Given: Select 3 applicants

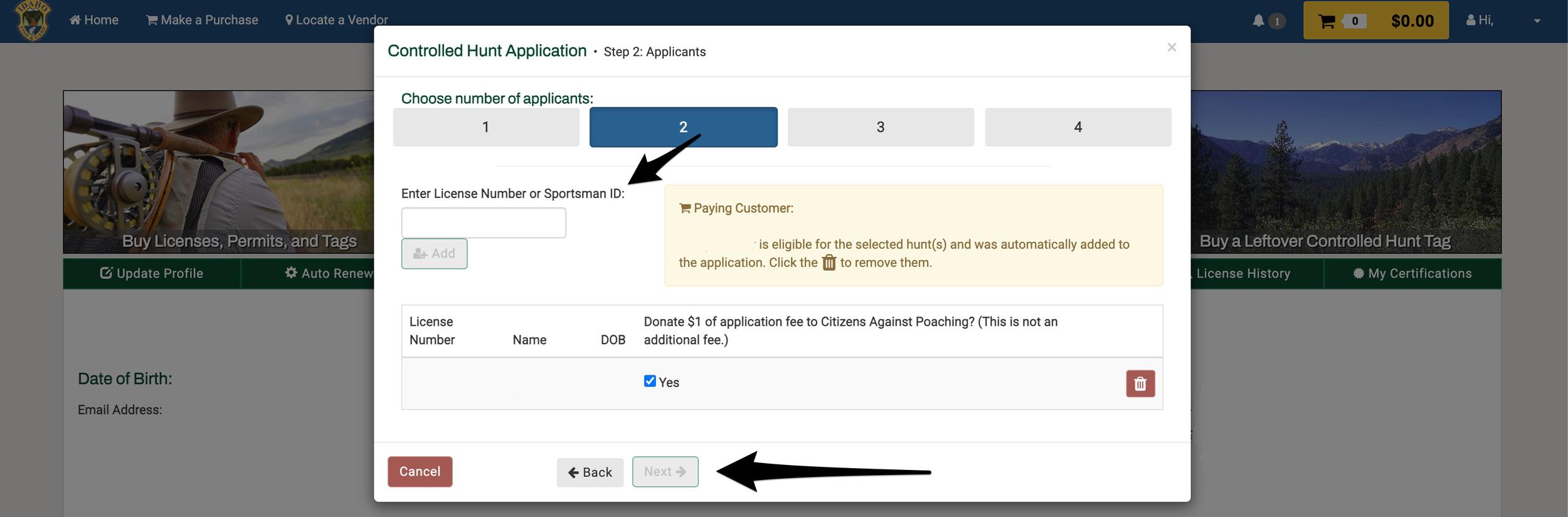Looking at the screenshot, I should [x=880, y=127].
